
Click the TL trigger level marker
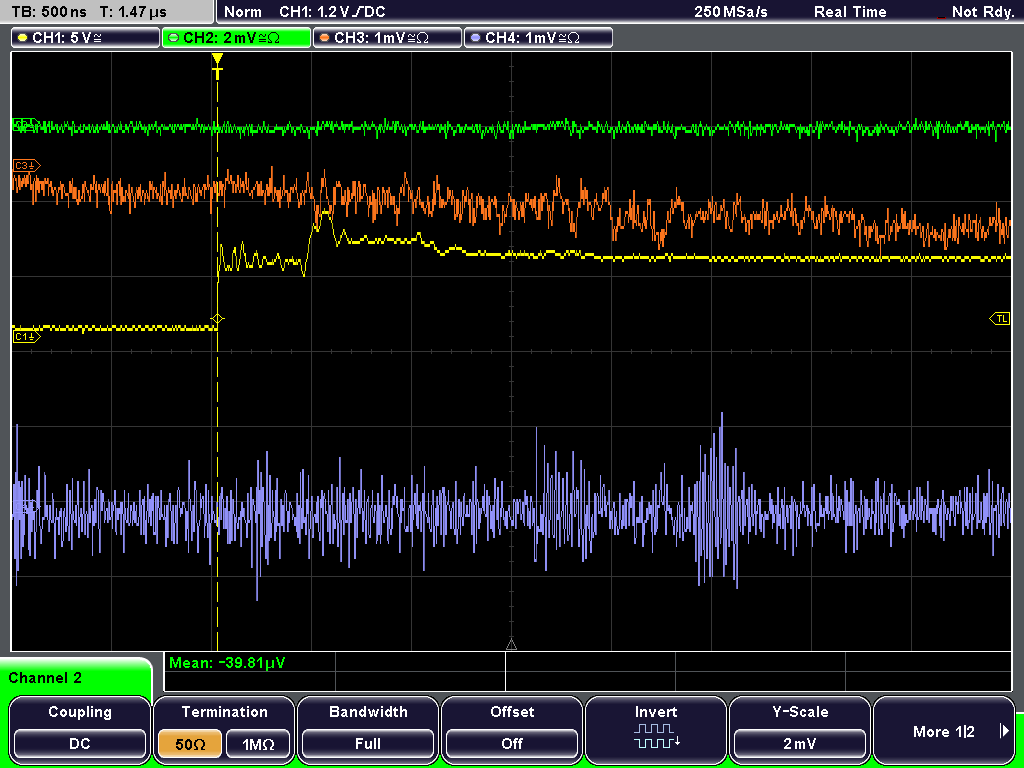[1000, 319]
